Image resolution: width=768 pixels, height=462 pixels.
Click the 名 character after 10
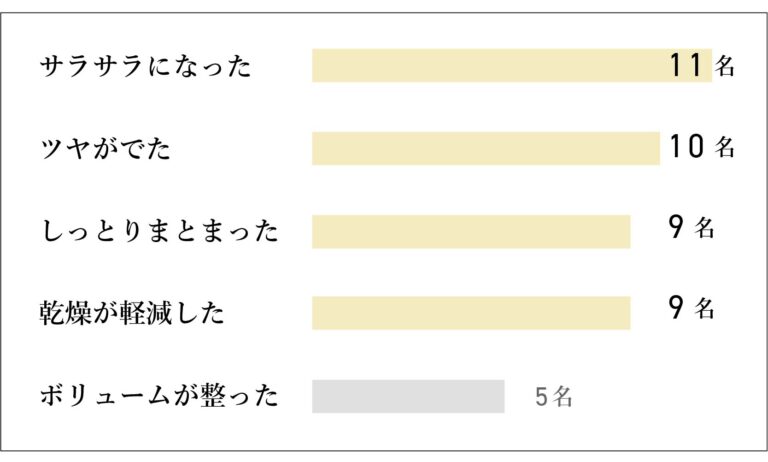[724, 147]
